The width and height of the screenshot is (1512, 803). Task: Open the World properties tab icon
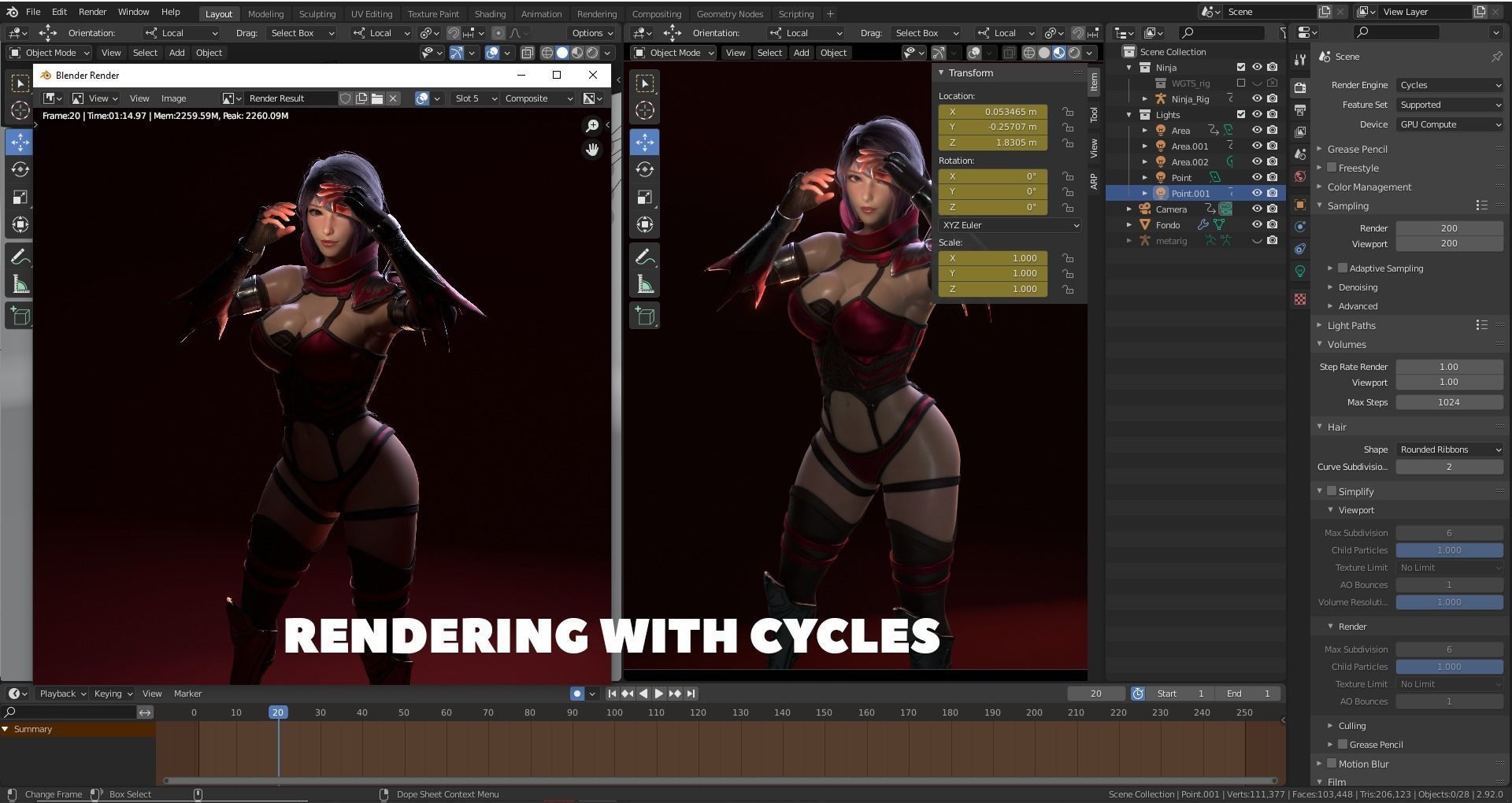(x=1300, y=176)
